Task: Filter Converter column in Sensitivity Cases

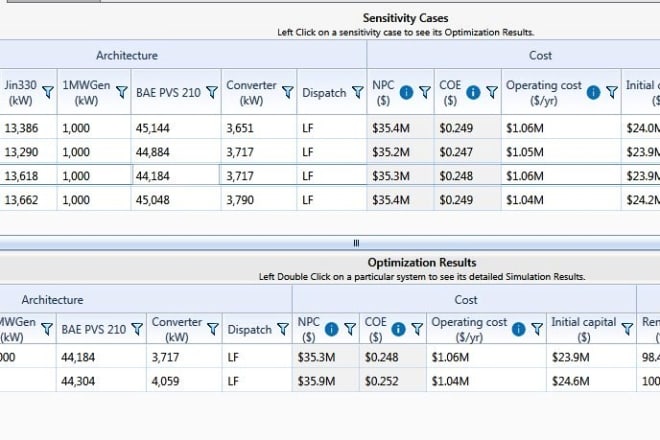Action: pos(287,92)
